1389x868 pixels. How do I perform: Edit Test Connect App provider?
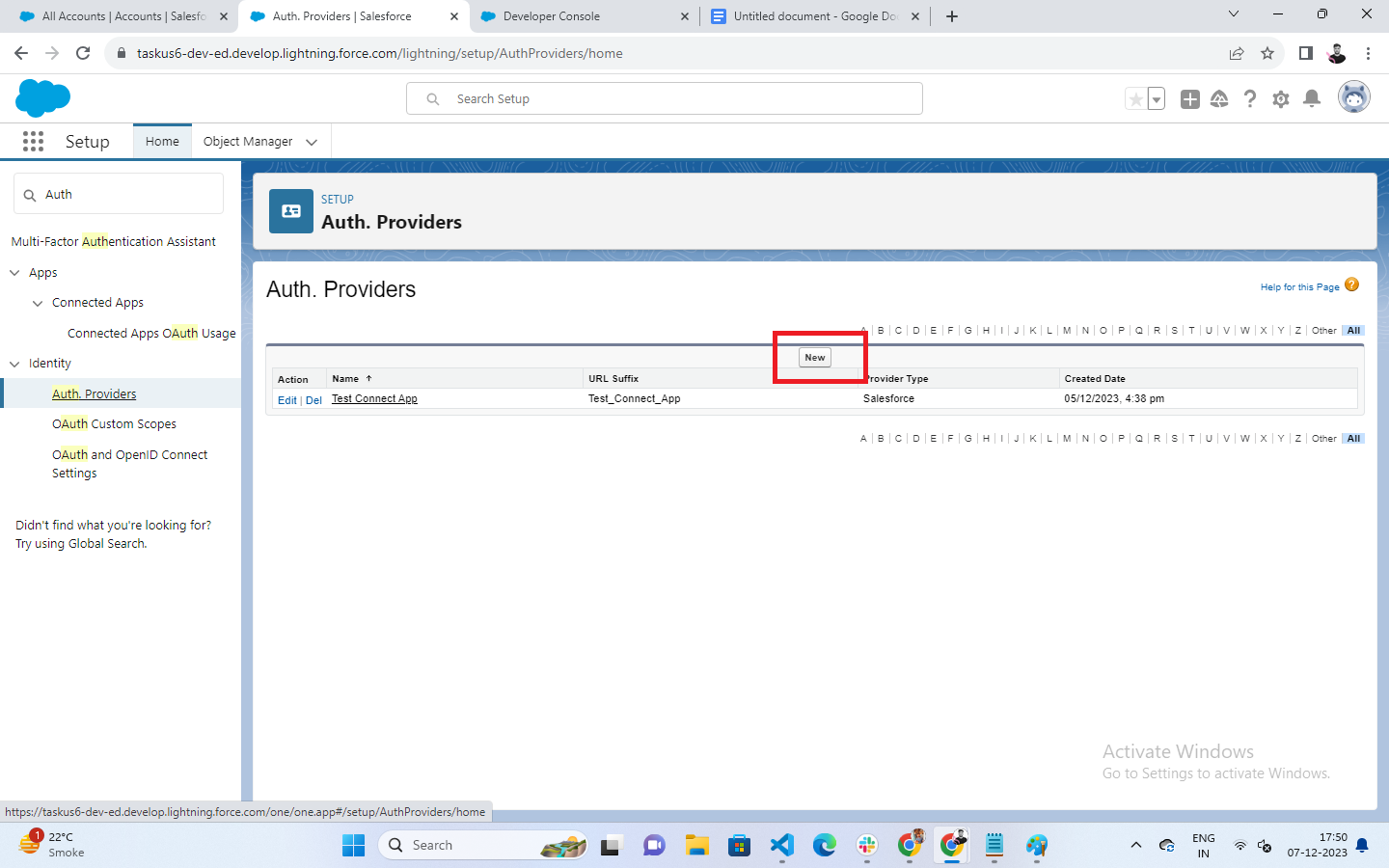287,400
